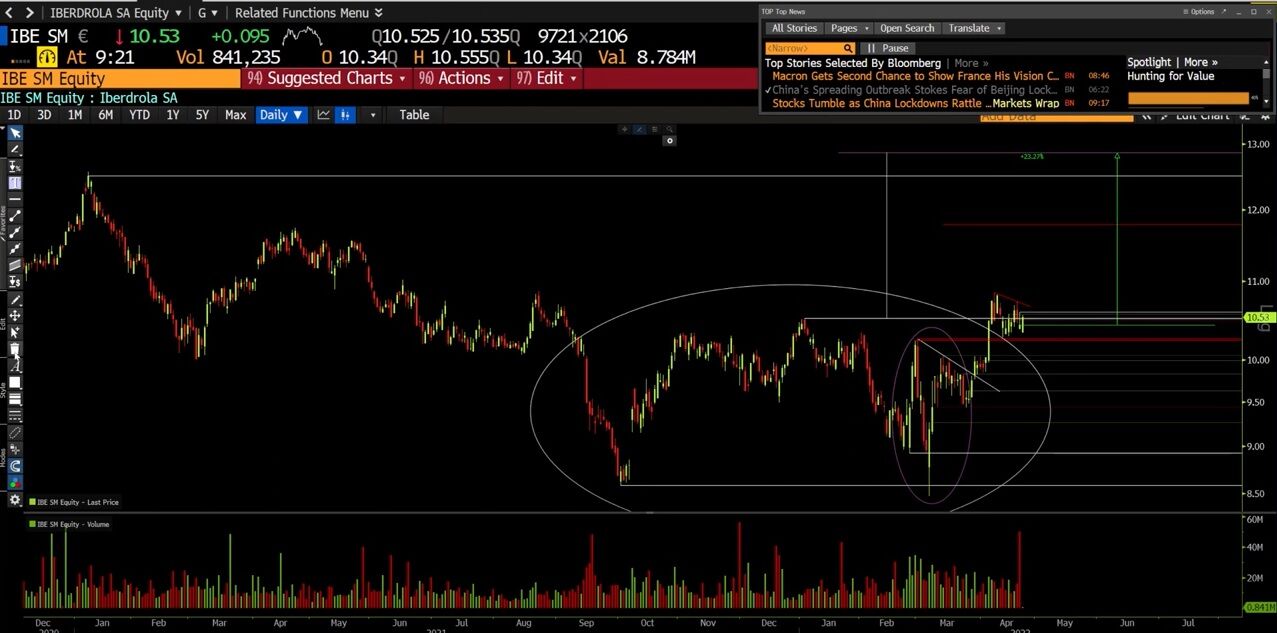Open the dashed line style icon
The width and height of the screenshot is (1277, 633).
[x=15, y=414]
